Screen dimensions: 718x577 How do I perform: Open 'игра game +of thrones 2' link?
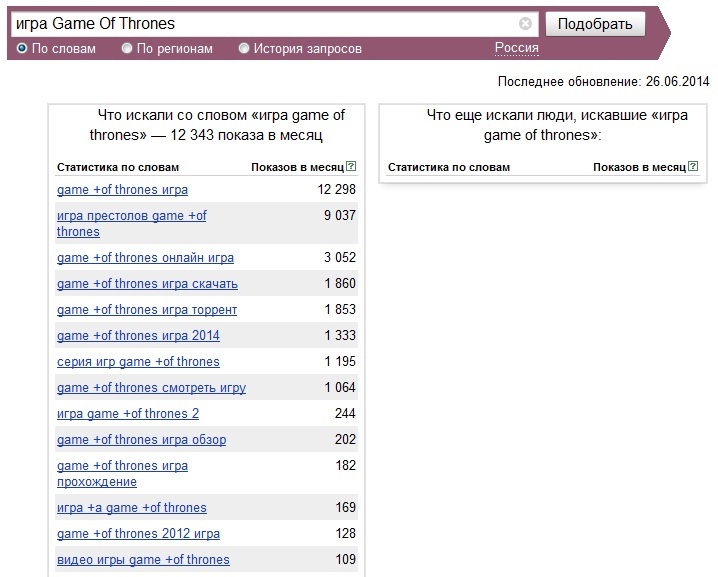tap(128, 414)
